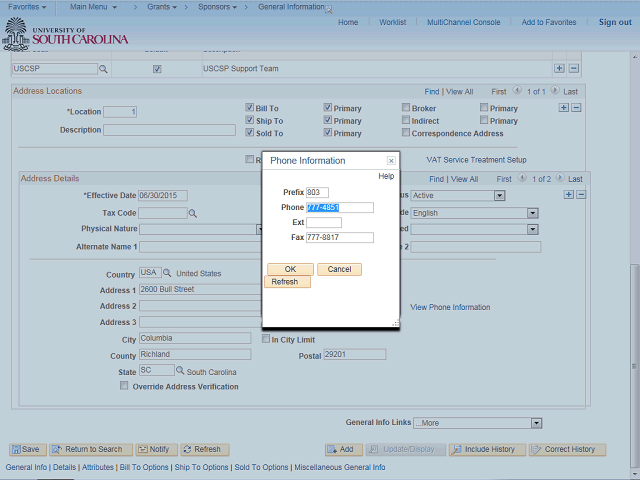The image size is (640, 480).
Task: Click the phone Ext input field
Action: [x=324, y=222]
